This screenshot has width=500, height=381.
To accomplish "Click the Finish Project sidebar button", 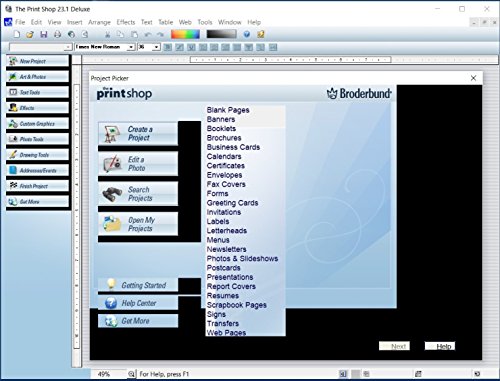I will pyautogui.click(x=38, y=186).
